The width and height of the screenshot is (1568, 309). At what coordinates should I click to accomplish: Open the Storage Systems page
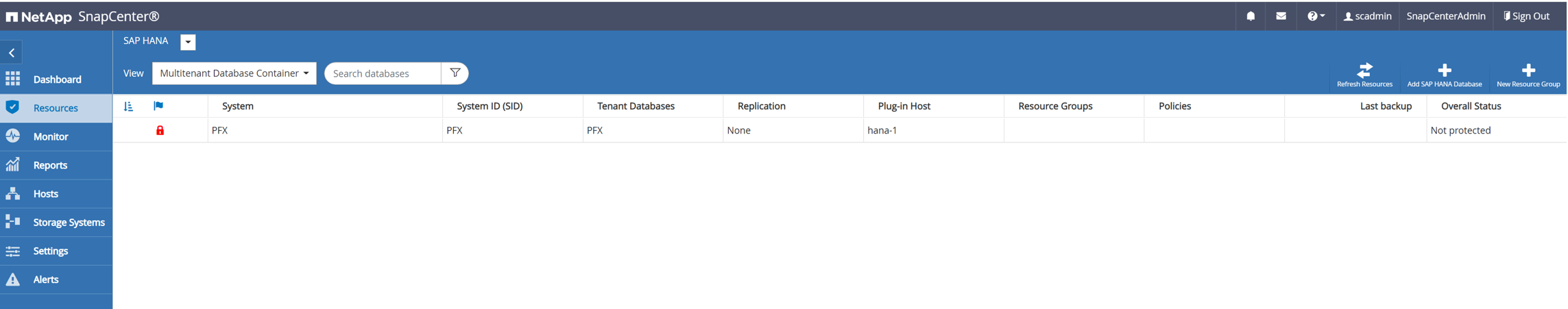(69, 223)
